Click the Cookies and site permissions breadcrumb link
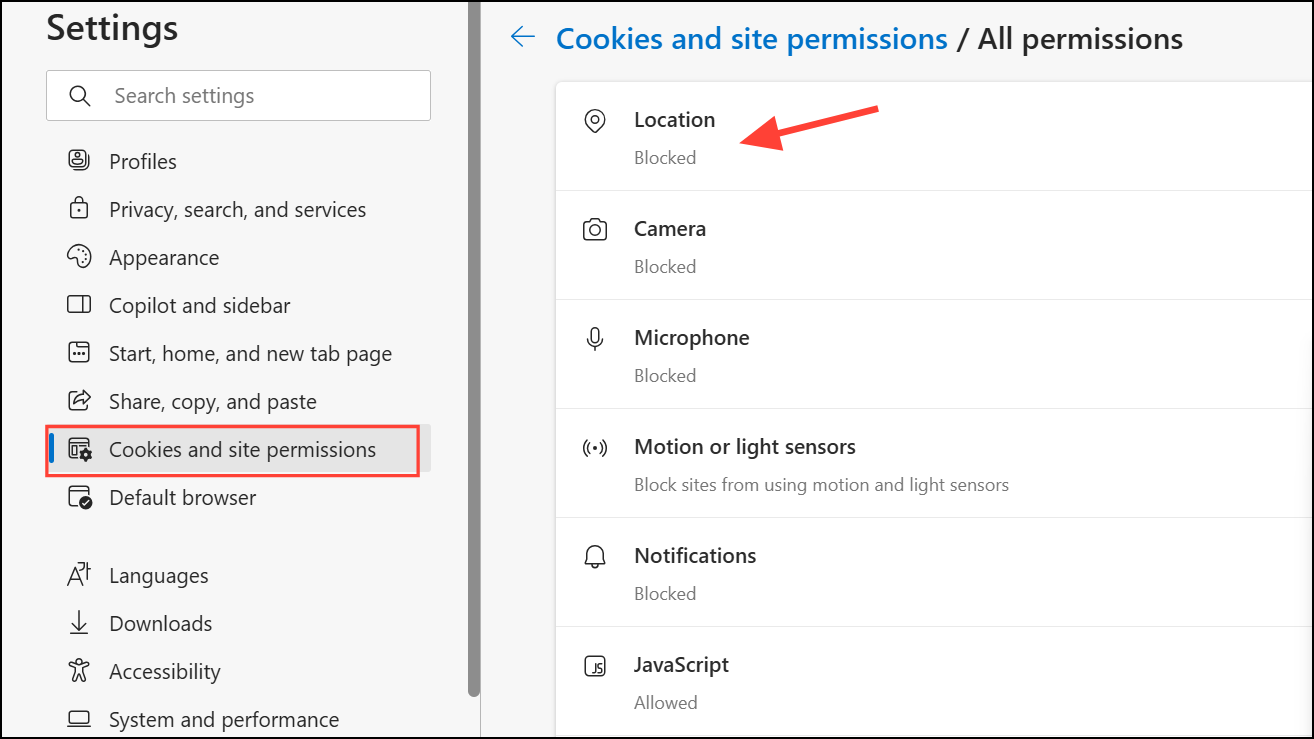Screen dimensions: 1314x739 pyautogui.click(x=751, y=39)
